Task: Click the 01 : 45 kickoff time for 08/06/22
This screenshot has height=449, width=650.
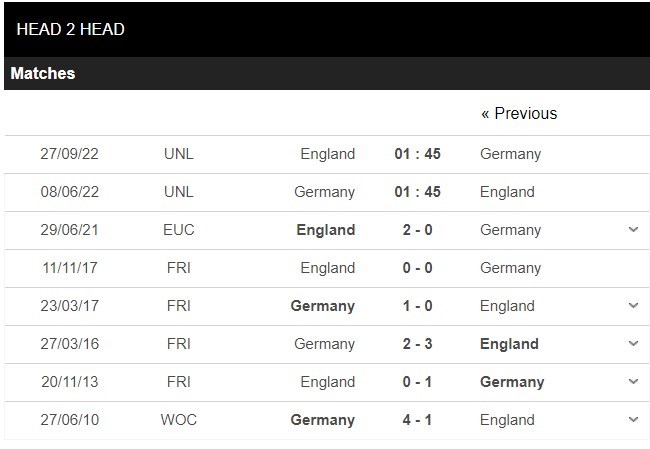Action: [x=417, y=192]
